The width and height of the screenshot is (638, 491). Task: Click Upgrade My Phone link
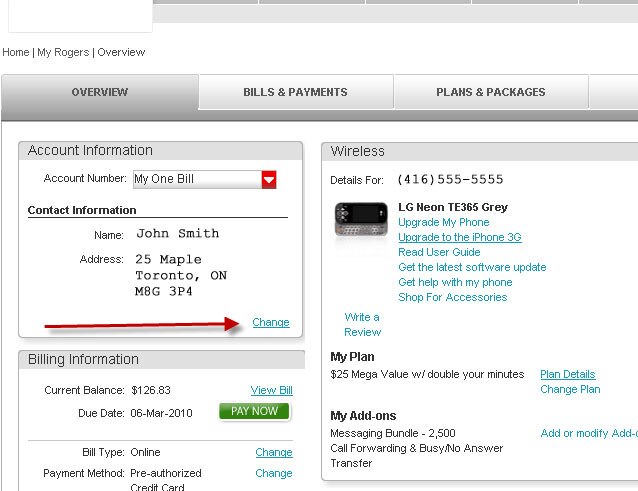click(x=443, y=222)
